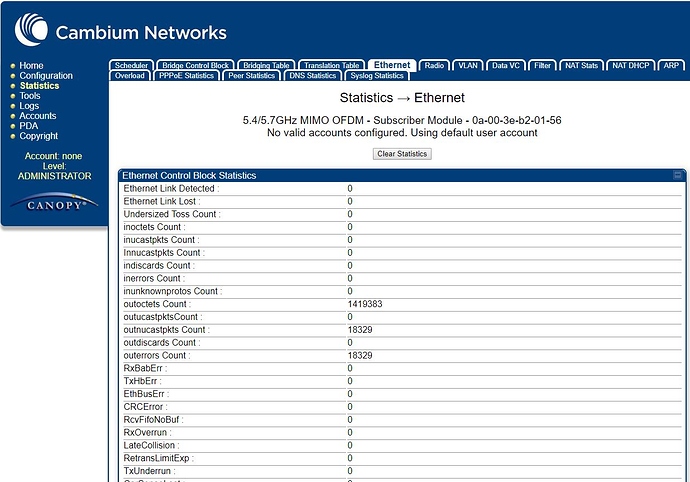Click the EthBusErr label
Screen dimensions: 690x482
(146, 394)
